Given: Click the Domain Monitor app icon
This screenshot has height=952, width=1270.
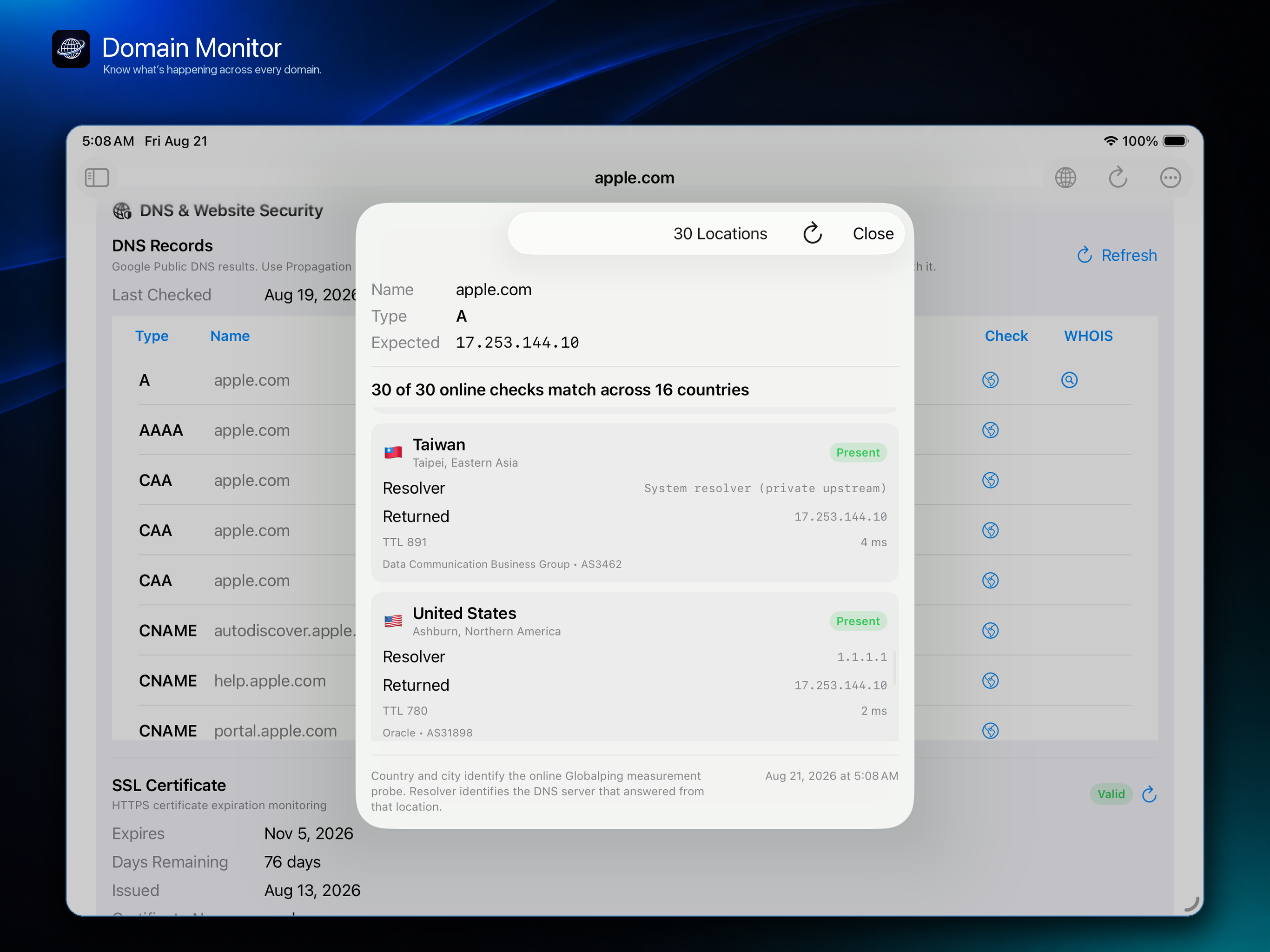Looking at the screenshot, I should [71, 49].
